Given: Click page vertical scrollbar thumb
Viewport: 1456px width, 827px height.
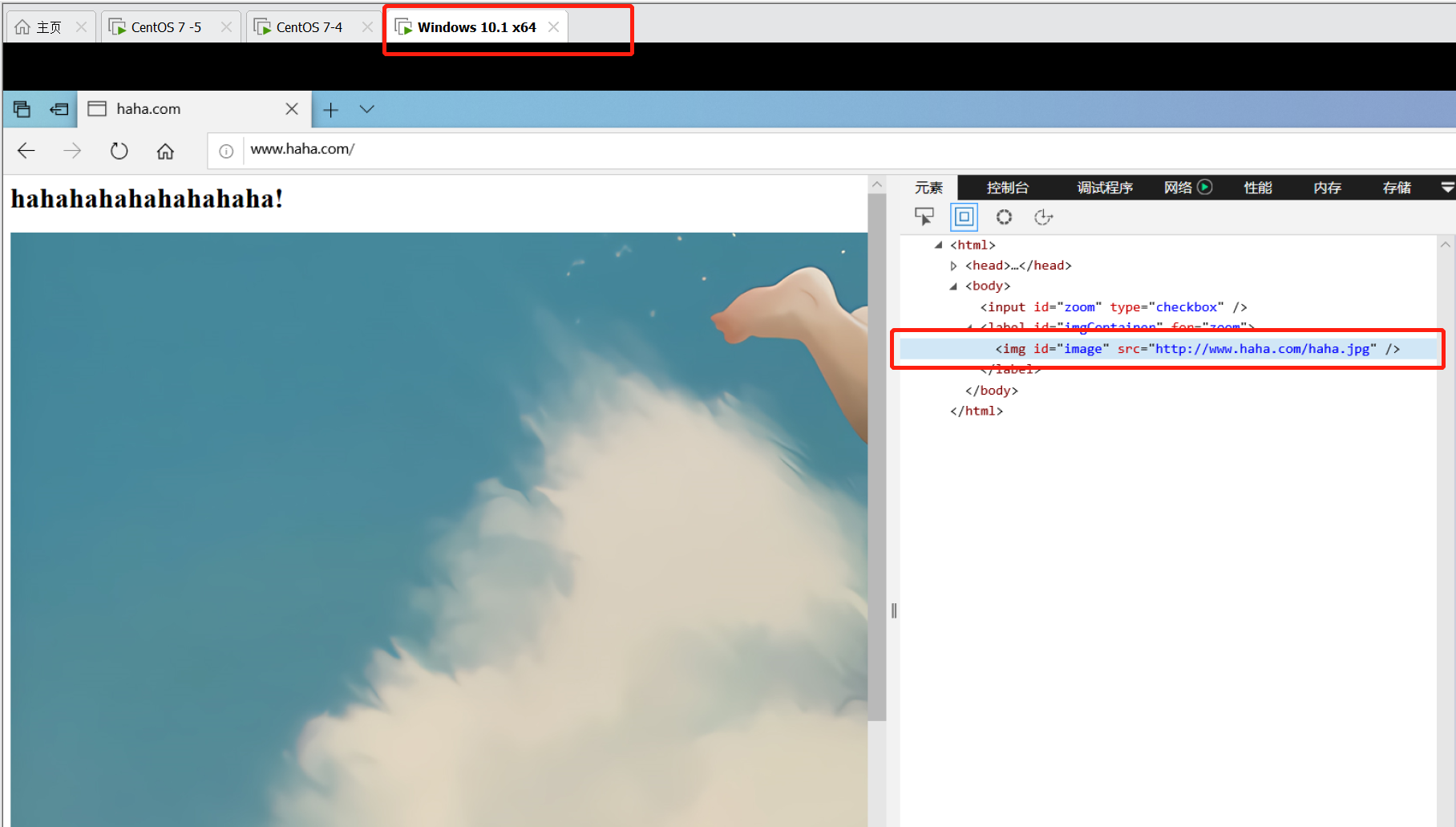Looking at the screenshot, I should (877, 457).
